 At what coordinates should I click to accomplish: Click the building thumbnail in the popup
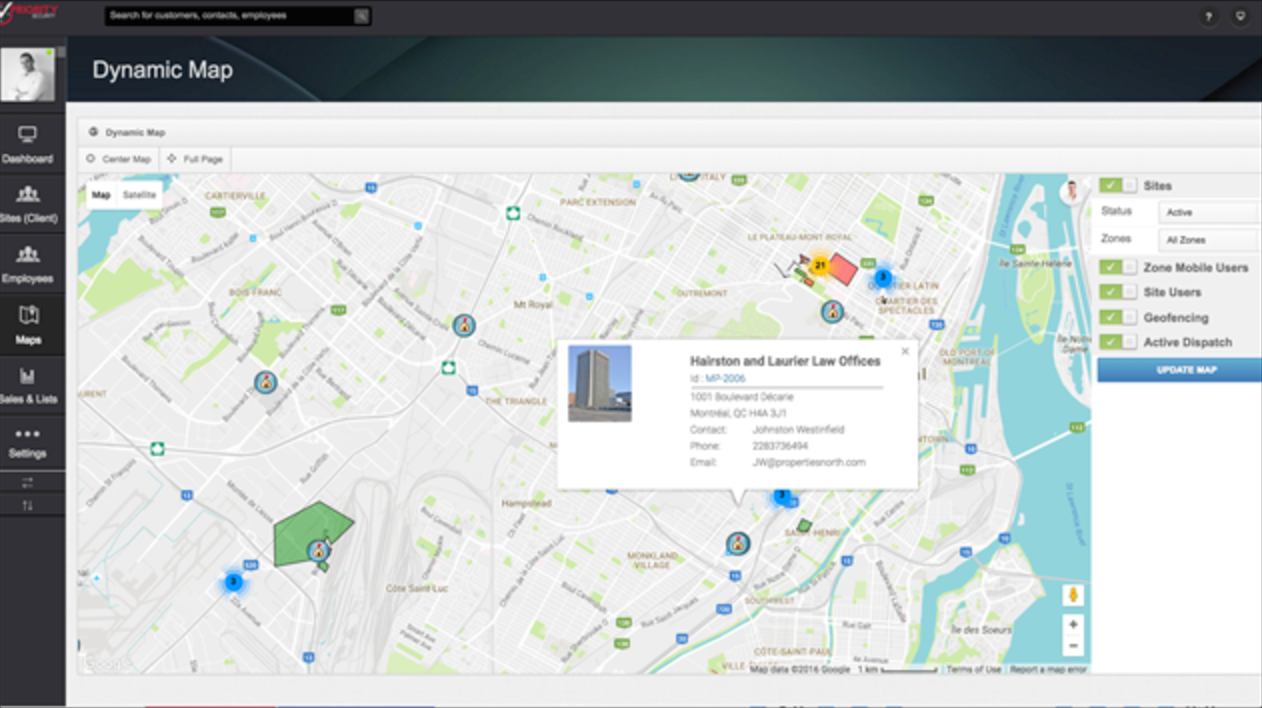(x=600, y=383)
